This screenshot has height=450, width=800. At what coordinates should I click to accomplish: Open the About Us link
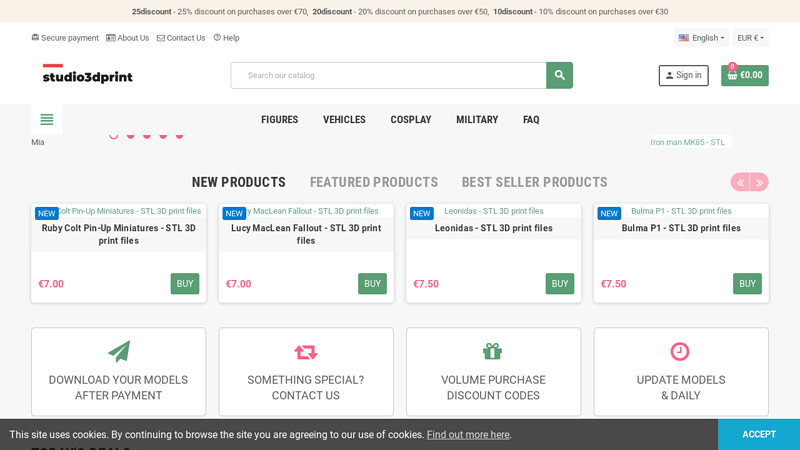coord(128,38)
